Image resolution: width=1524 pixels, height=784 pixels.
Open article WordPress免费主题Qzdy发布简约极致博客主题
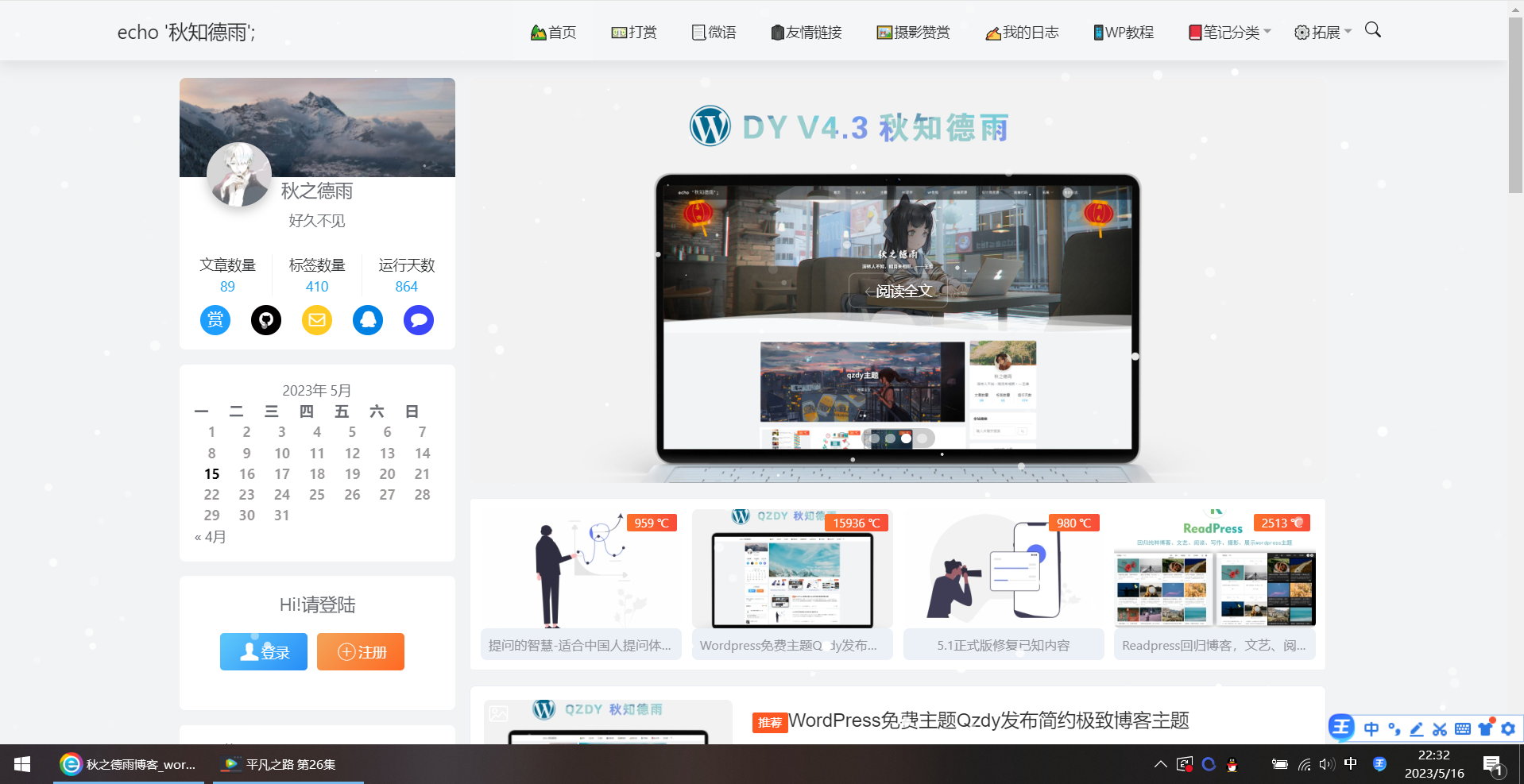click(988, 720)
